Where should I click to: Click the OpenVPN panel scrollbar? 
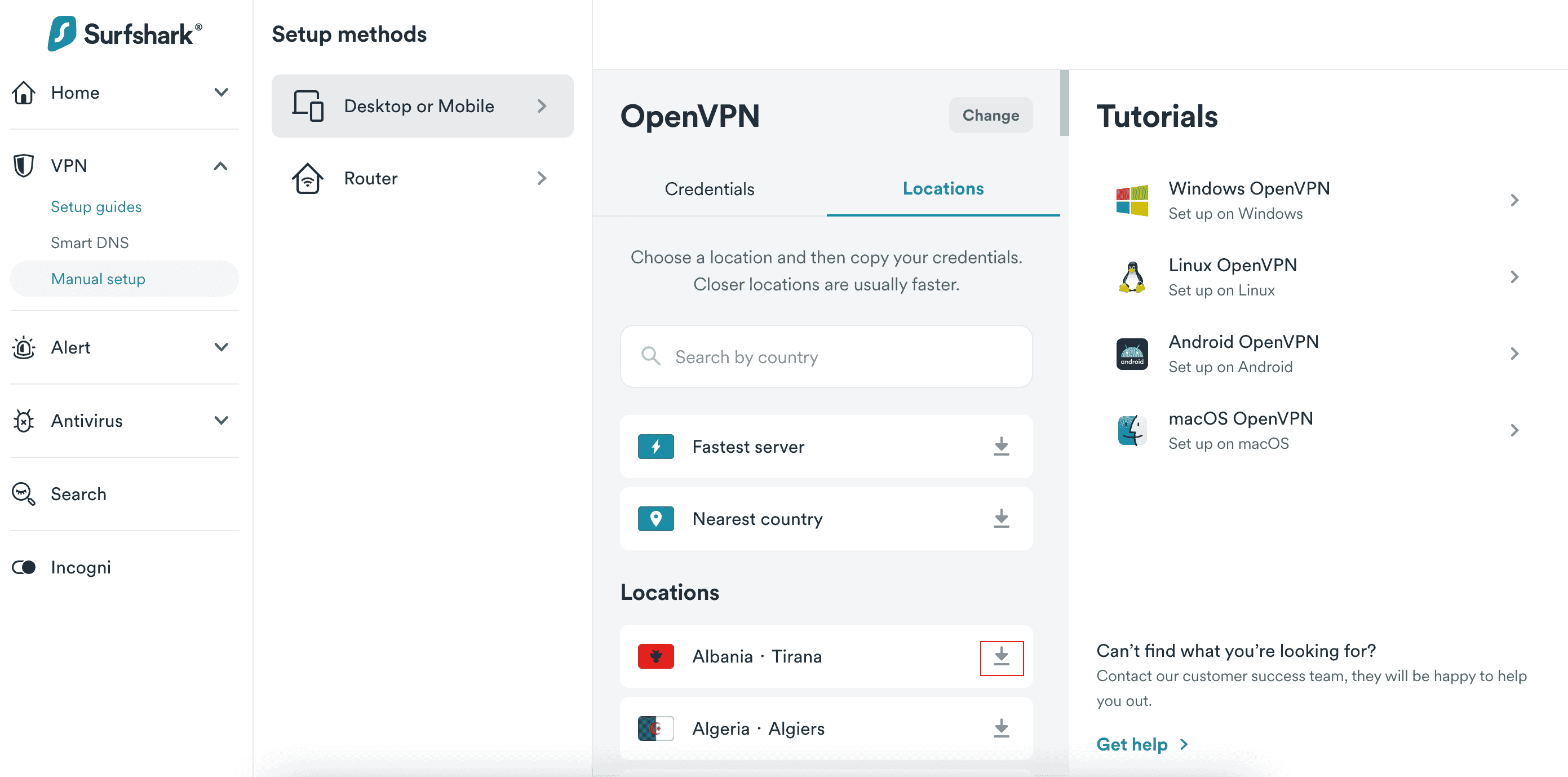(x=1064, y=102)
